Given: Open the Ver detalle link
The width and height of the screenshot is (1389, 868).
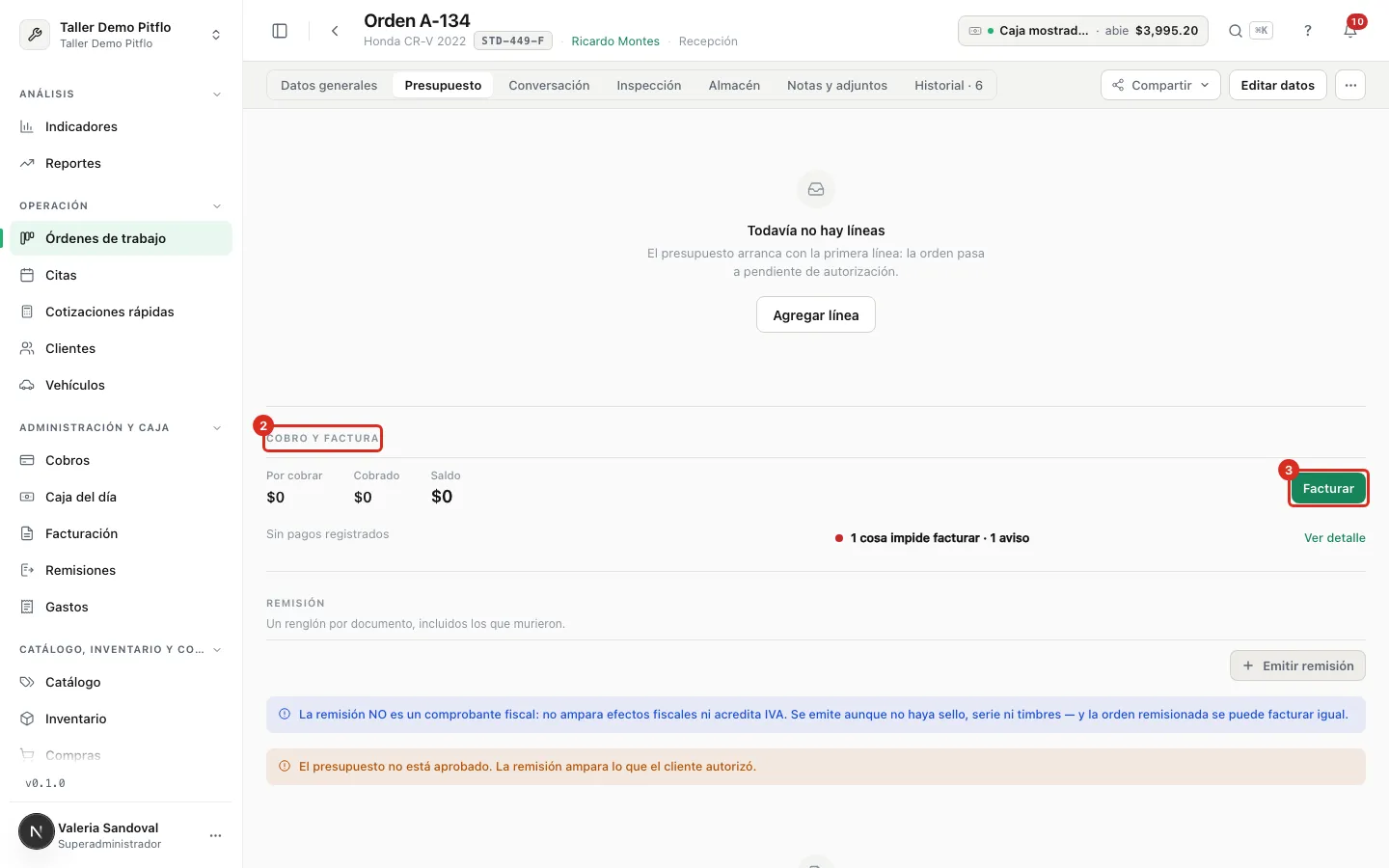Looking at the screenshot, I should (x=1335, y=538).
